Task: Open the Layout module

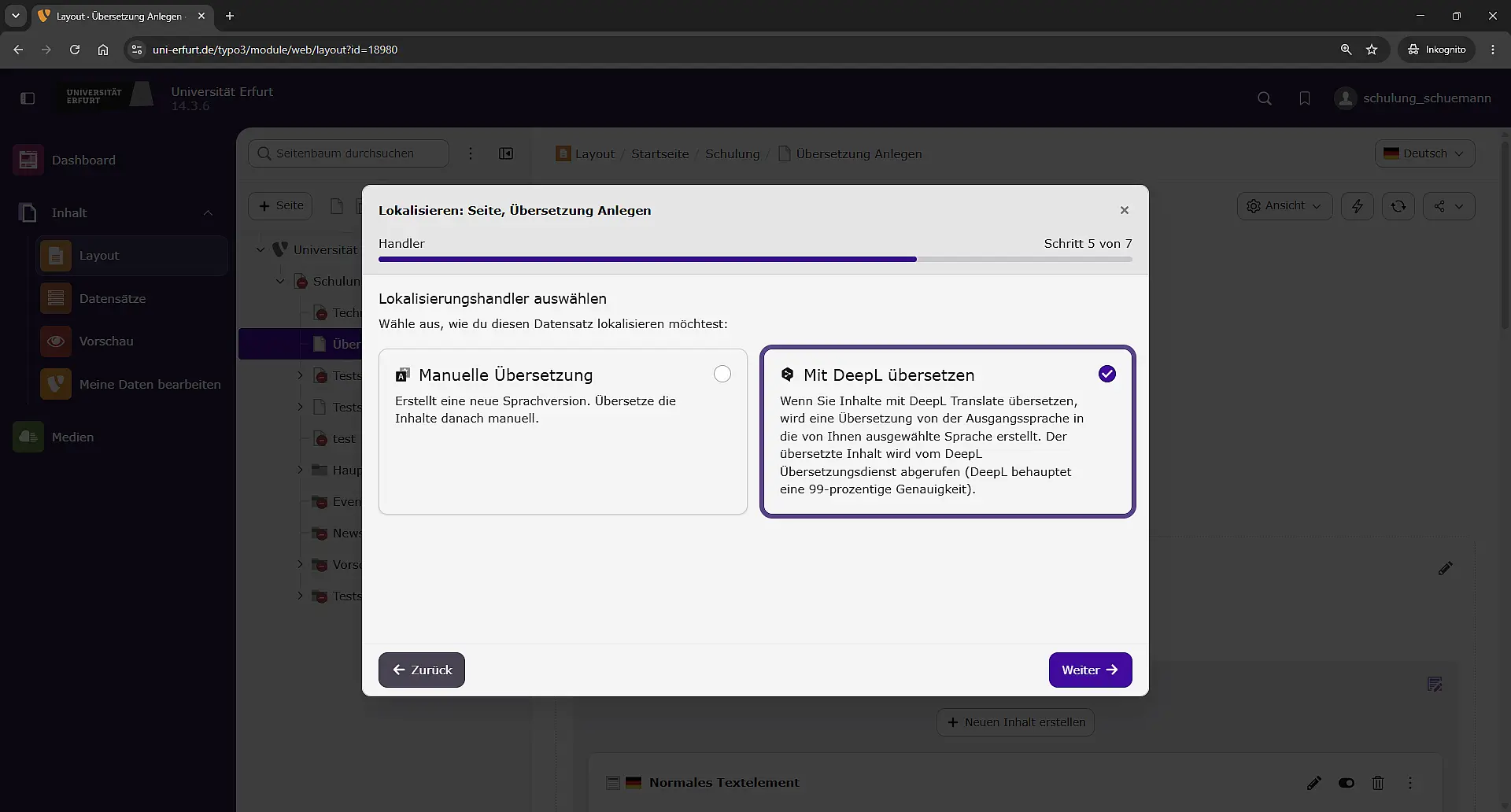Action: [132, 256]
